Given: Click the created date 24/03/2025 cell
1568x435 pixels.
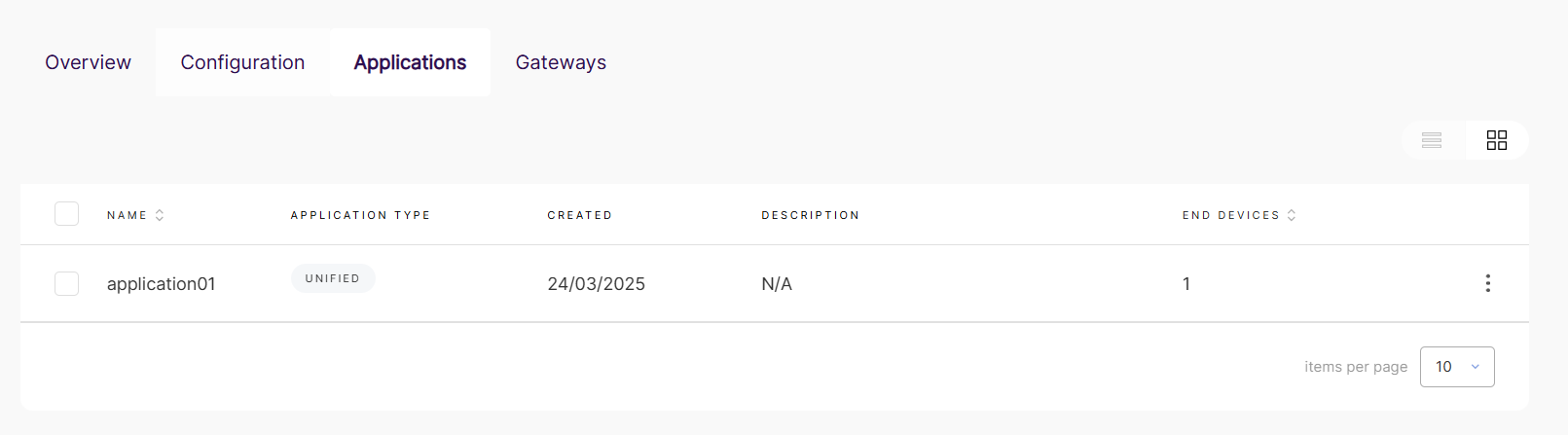Looking at the screenshot, I should click(596, 284).
